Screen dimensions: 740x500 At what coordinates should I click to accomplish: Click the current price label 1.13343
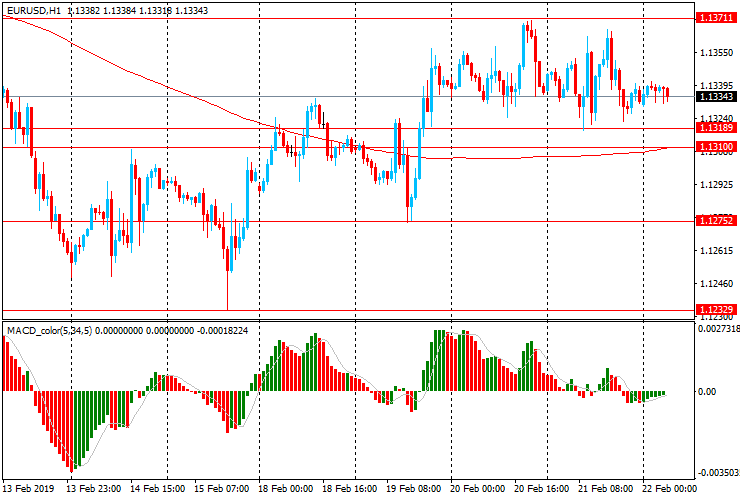(716, 96)
